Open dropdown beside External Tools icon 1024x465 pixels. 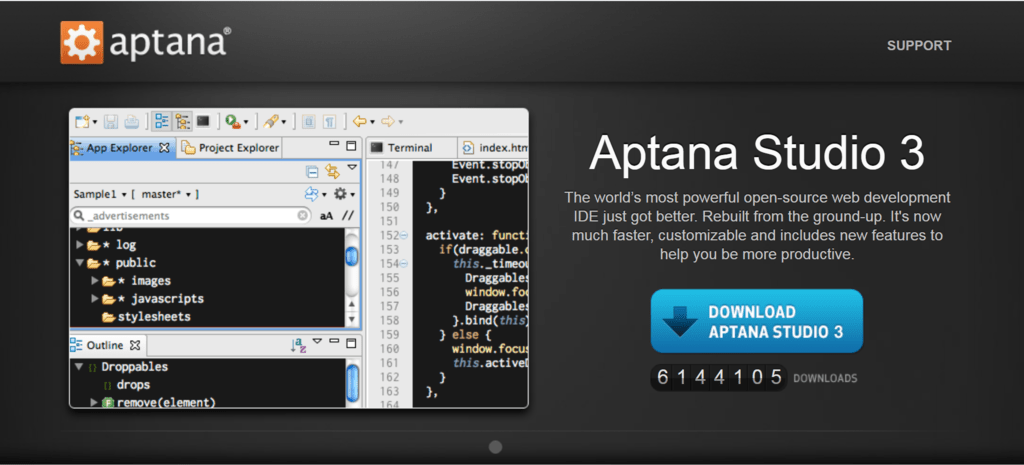[285, 122]
